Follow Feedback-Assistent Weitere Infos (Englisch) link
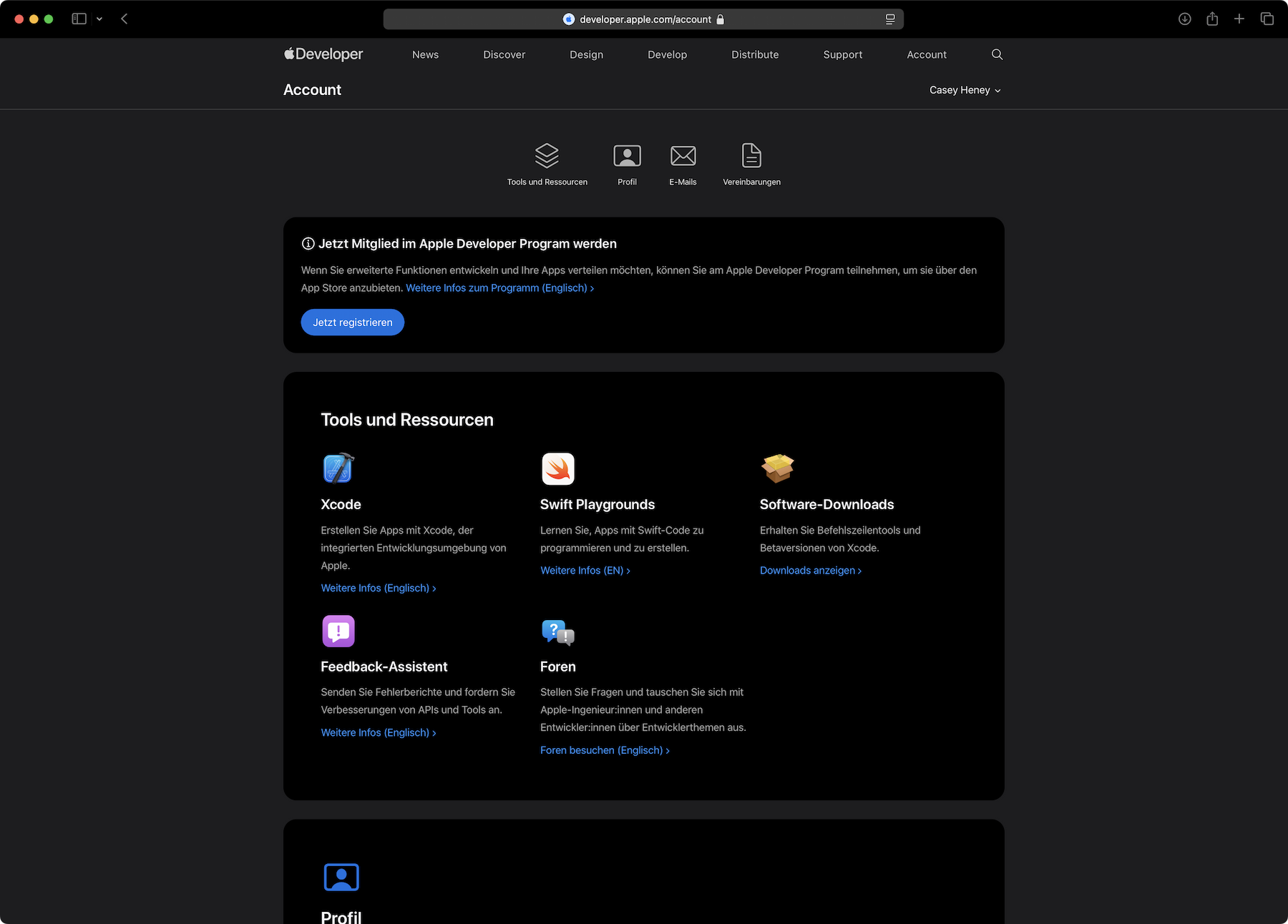 (x=379, y=732)
